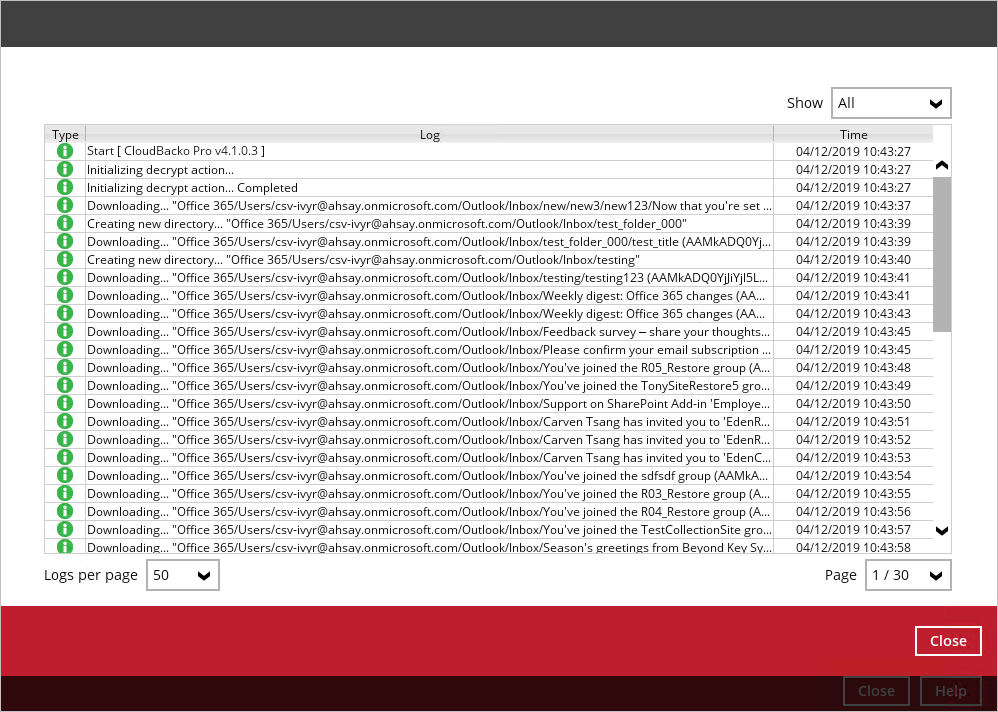
Task: Click info icon for TestCollectionSite download row
Action: point(65,529)
